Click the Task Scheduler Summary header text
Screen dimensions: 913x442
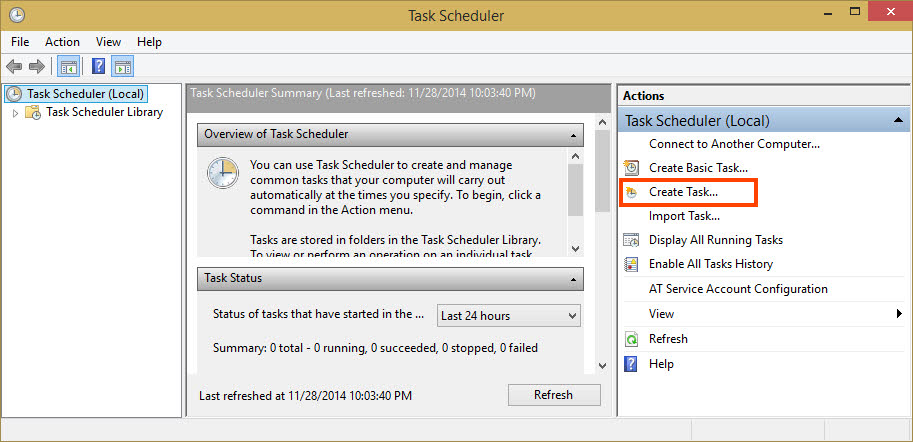[x=363, y=93]
